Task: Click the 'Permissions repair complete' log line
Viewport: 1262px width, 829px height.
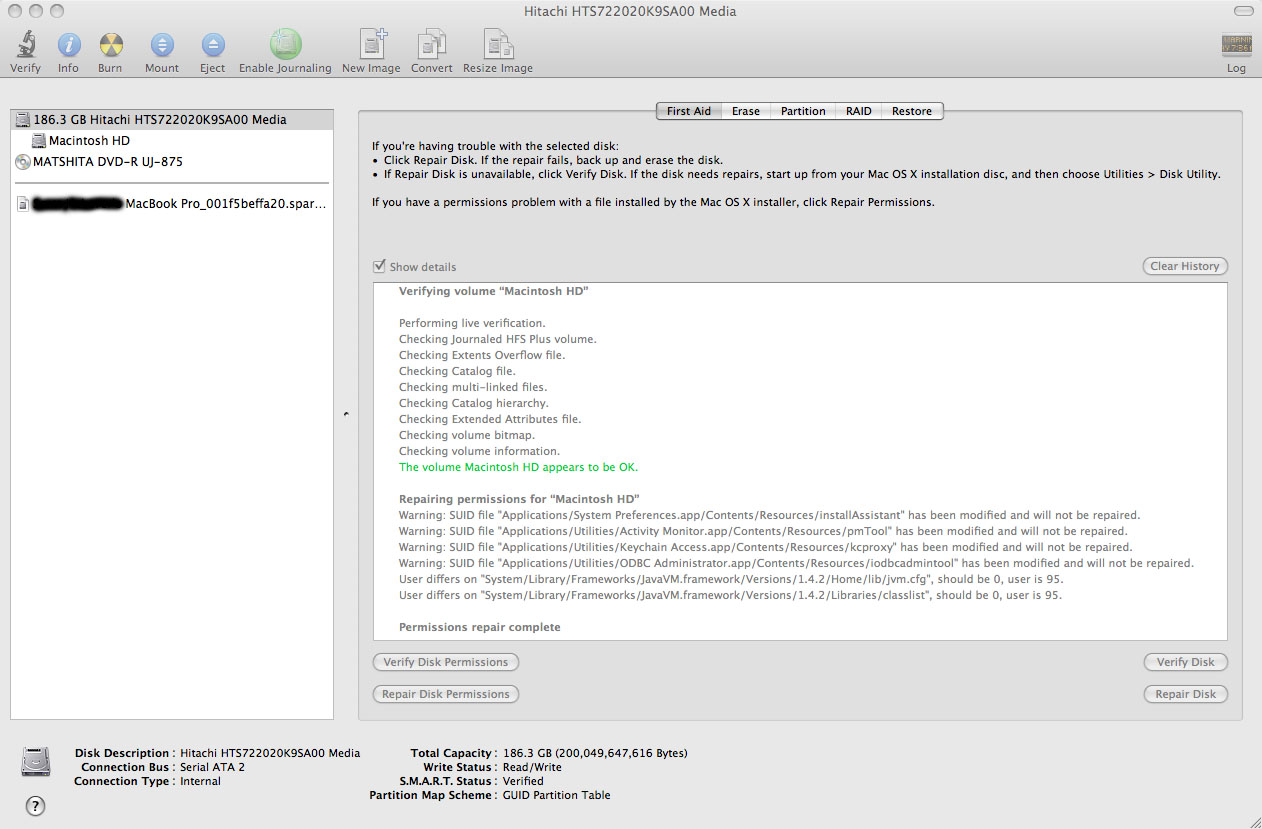Action: (x=480, y=627)
